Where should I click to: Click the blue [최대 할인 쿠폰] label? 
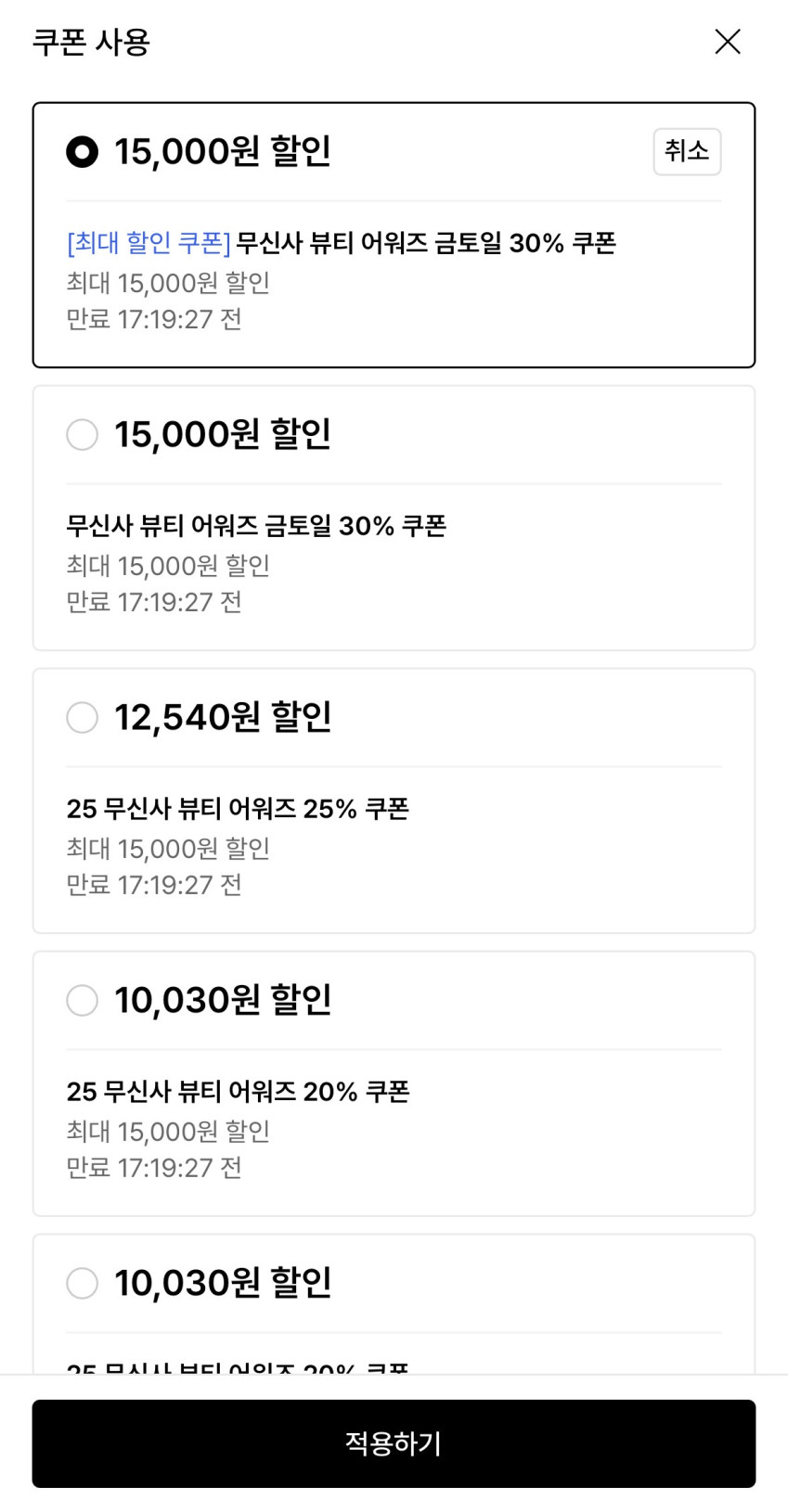(149, 243)
